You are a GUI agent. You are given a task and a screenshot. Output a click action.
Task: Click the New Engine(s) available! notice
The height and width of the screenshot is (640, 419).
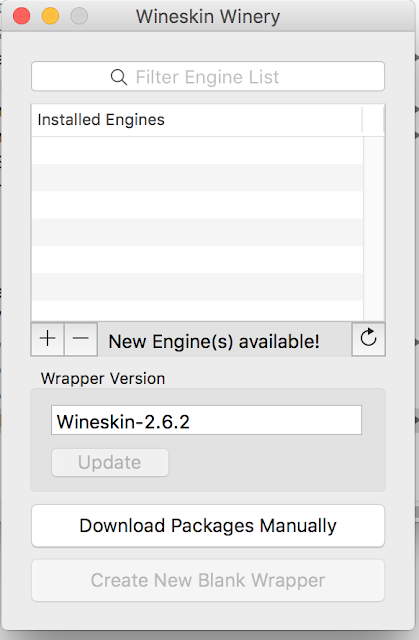pyautogui.click(x=214, y=341)
